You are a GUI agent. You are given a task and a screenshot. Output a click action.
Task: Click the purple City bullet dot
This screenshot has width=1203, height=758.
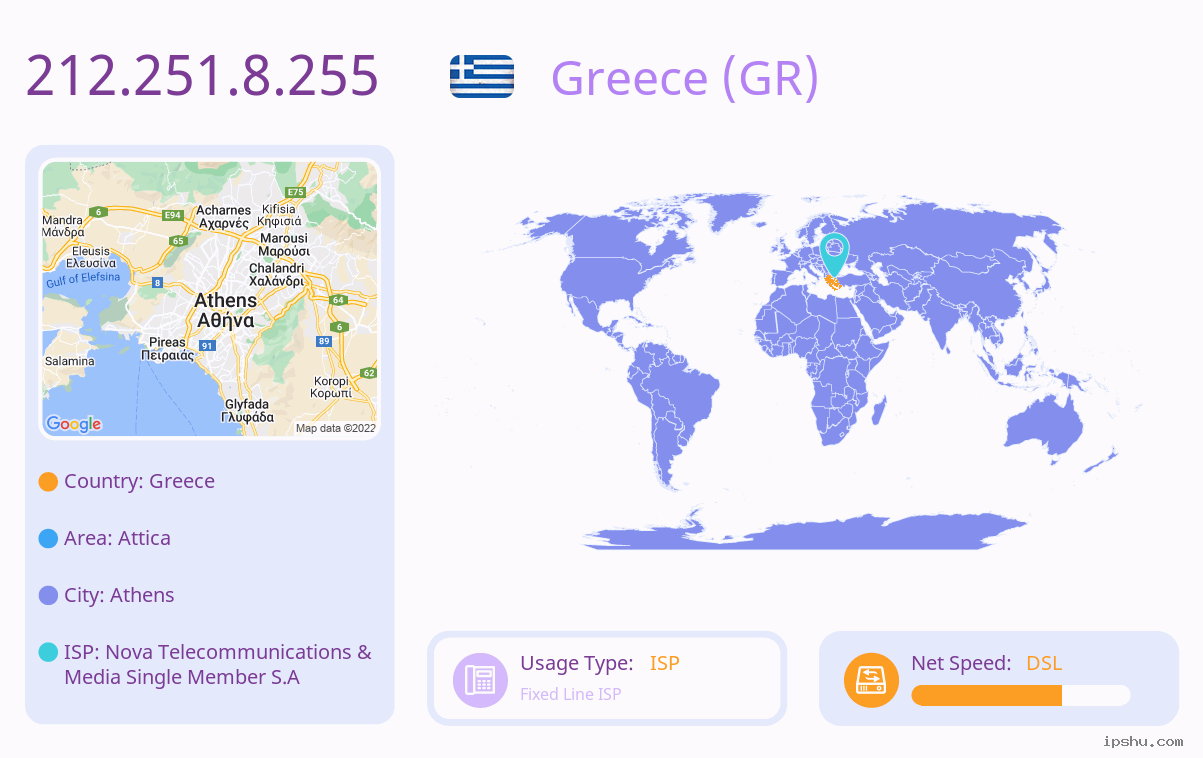(x=48, y=596)
